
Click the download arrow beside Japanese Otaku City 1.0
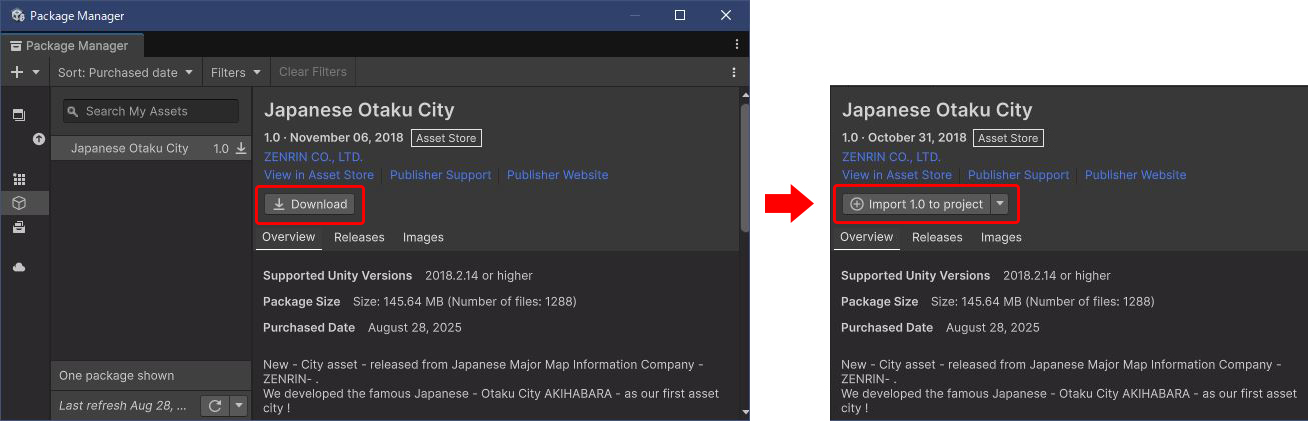click(x=240, y=148)
